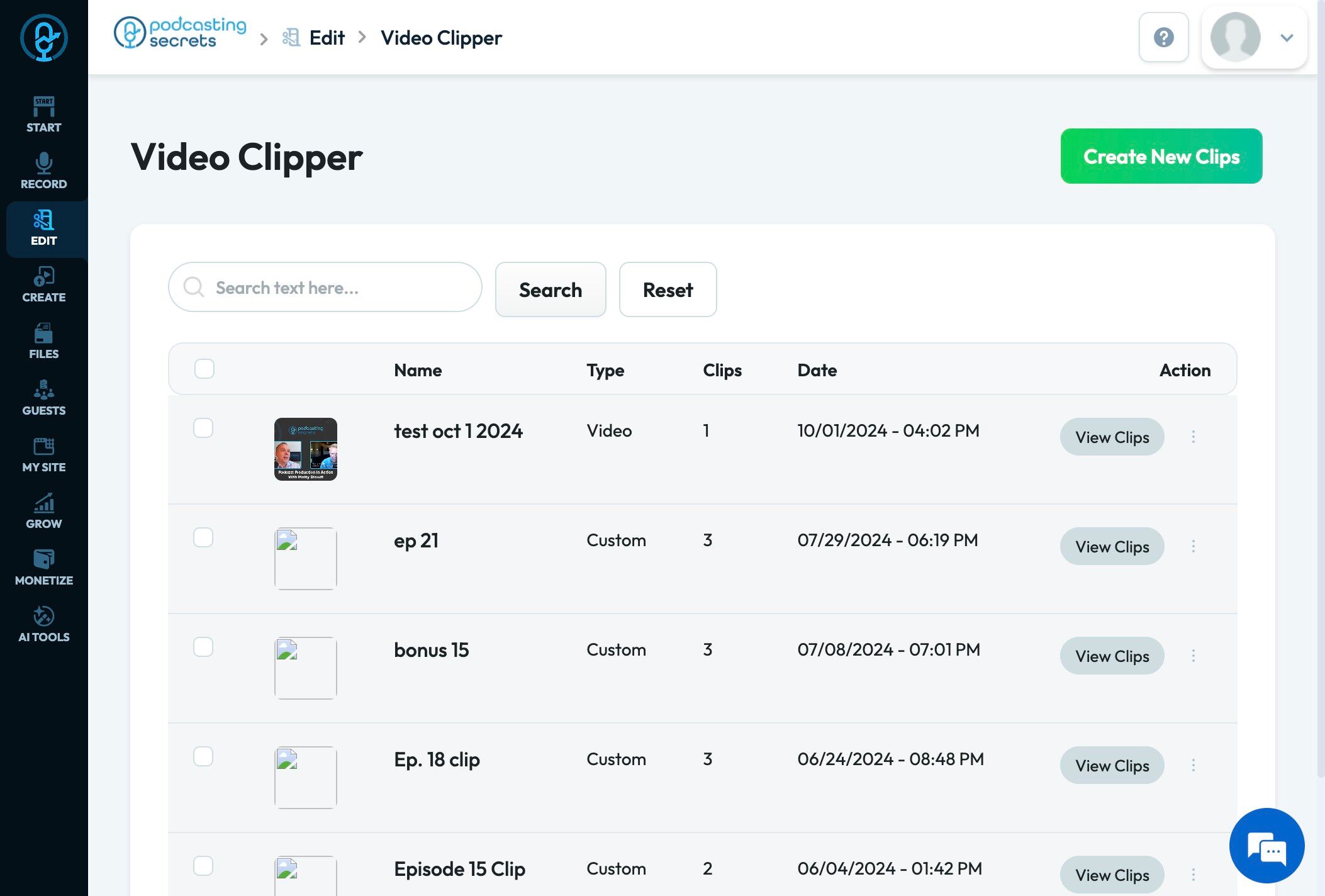Viewport: 1325px width, 896px height.
Task: Open the FILES sidebar section
Action: [x=43, y=341]
